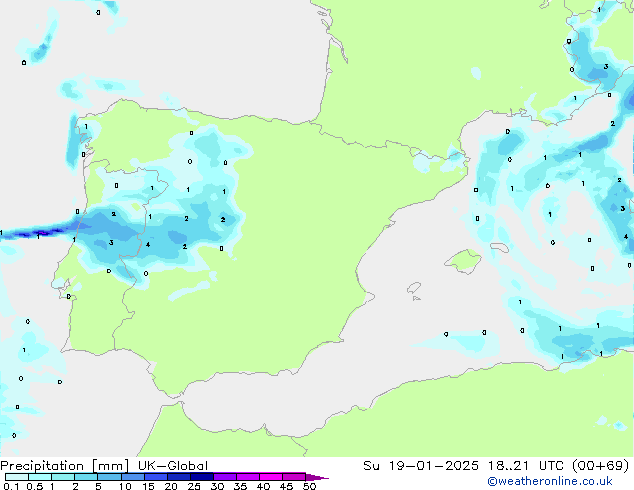Click the "Precipitation [mm]" title text
Viewport: 634px width, 490px height.
coord(64,466)
